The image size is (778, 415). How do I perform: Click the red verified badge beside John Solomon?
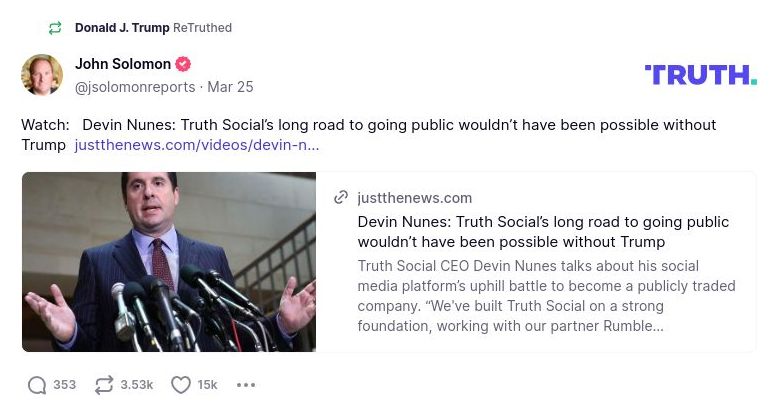tap(183, 64)
